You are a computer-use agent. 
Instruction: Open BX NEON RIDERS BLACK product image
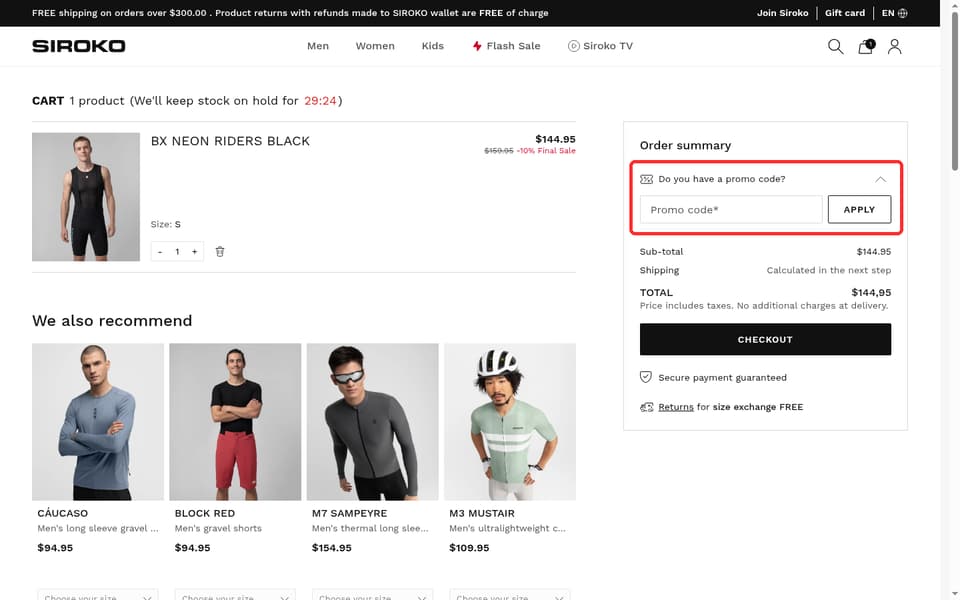click(x=86, y=197)
